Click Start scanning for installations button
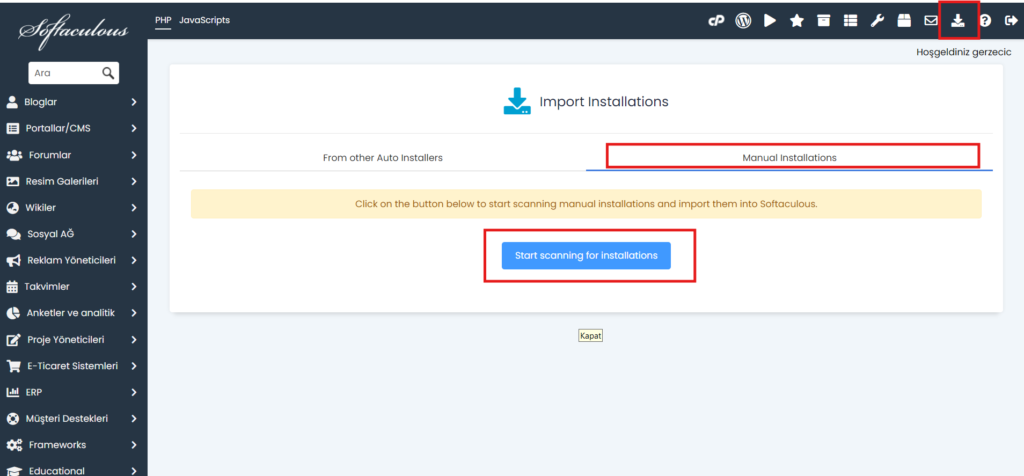 point(586,255)
